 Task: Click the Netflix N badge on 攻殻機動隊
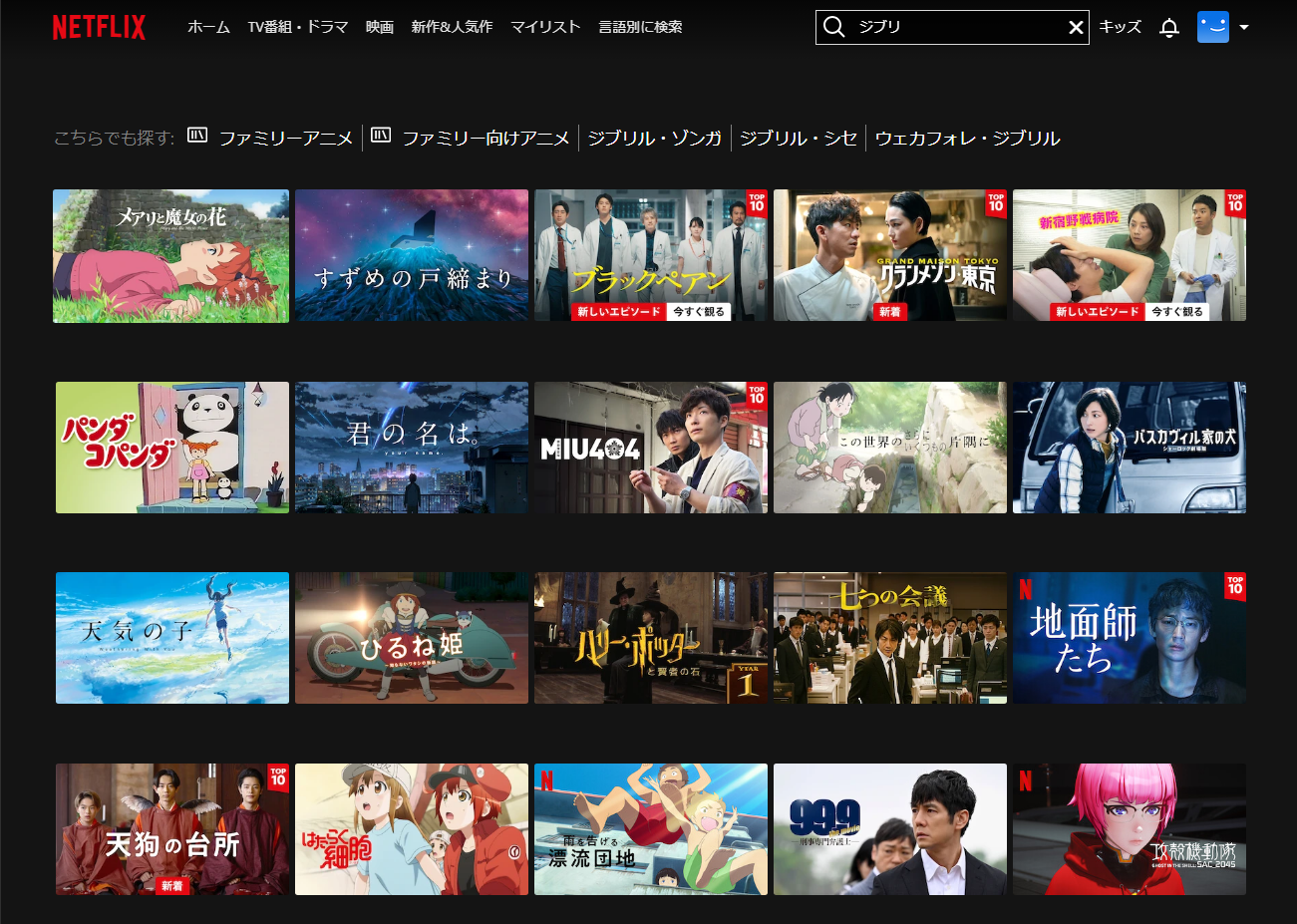(x=1025, y=780)
